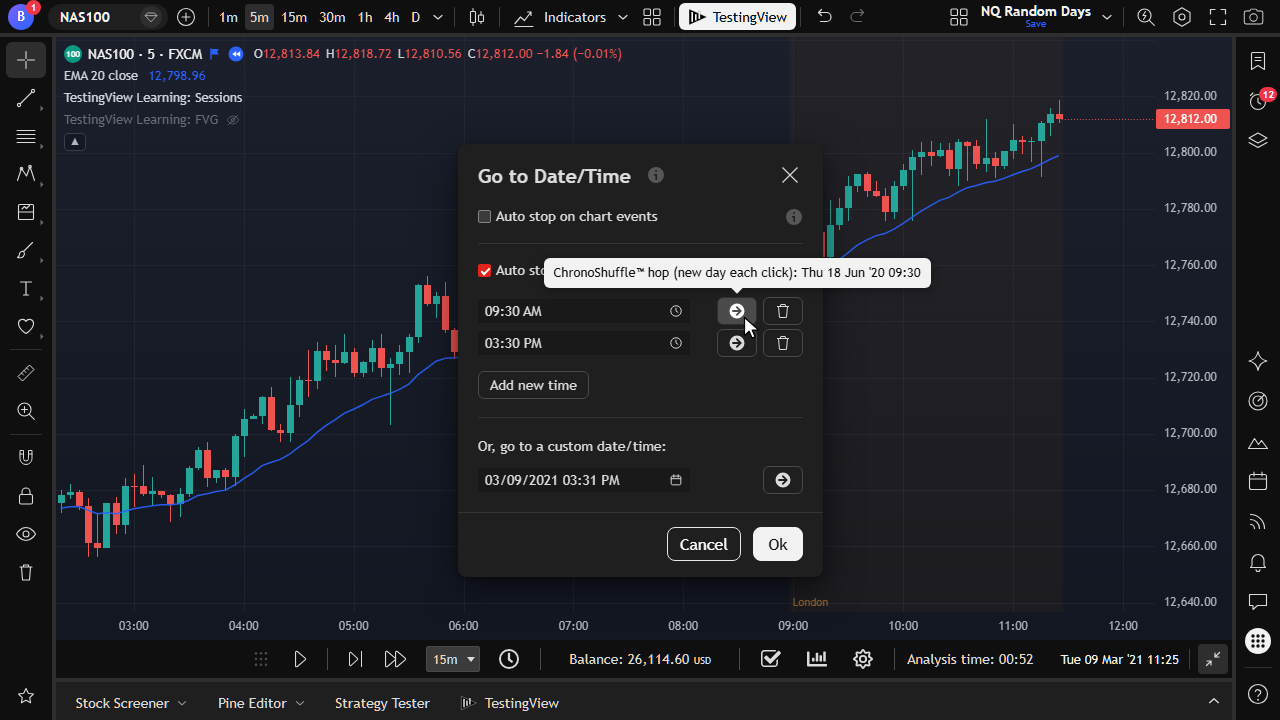Select the 1h timeframe
The height and width of the screenshot is (720, 1280).
pos(365,17)
